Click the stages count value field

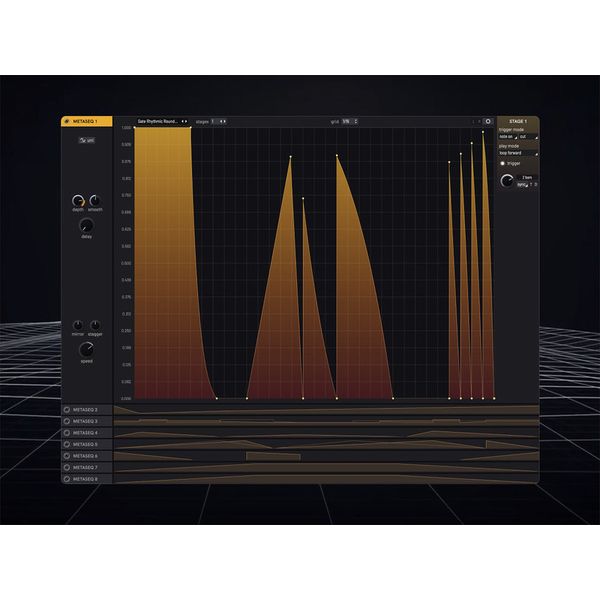pos(214,121)
